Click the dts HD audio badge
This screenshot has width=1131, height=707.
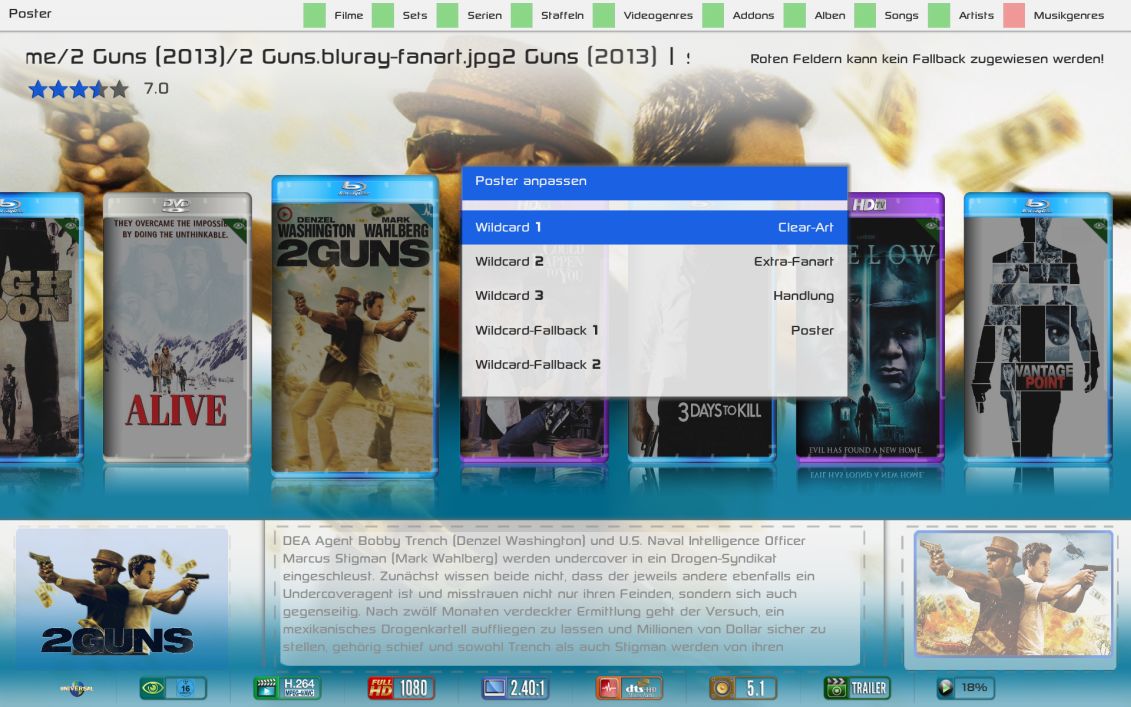point(629,688)
